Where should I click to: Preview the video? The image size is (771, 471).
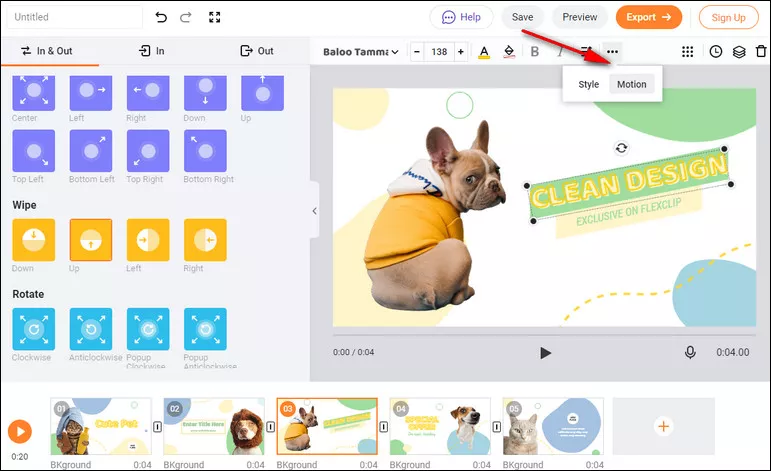click(580, 17)
